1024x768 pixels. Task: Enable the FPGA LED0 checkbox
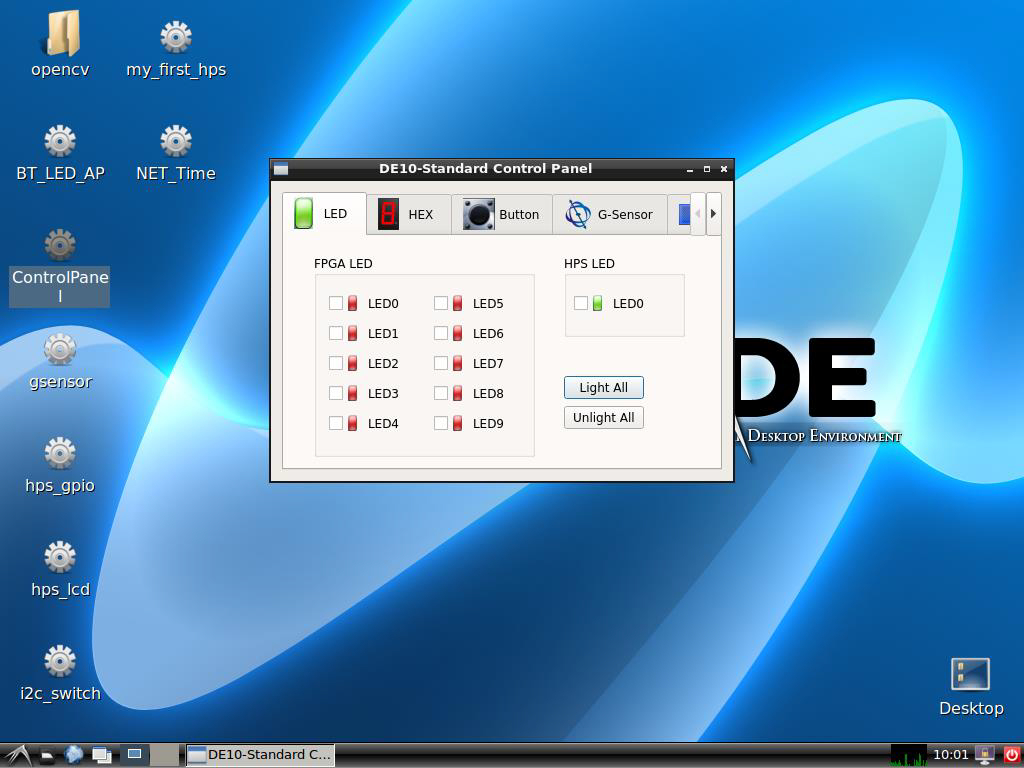pos(336,303)
